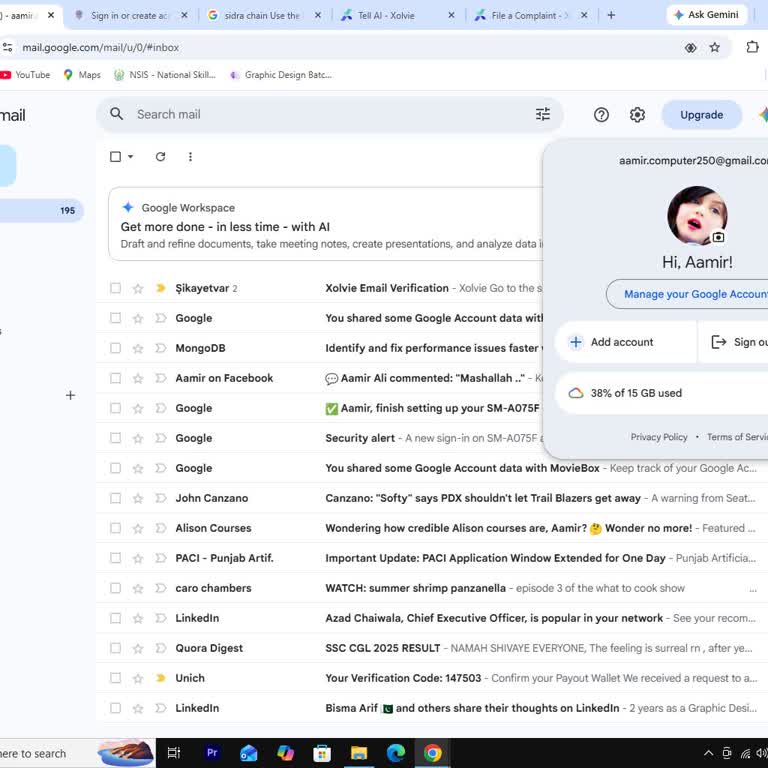The height and width of the screenshot is (768, 768).
Task: Toggle importance marker on caro chambers email
Action: (161, 588)
